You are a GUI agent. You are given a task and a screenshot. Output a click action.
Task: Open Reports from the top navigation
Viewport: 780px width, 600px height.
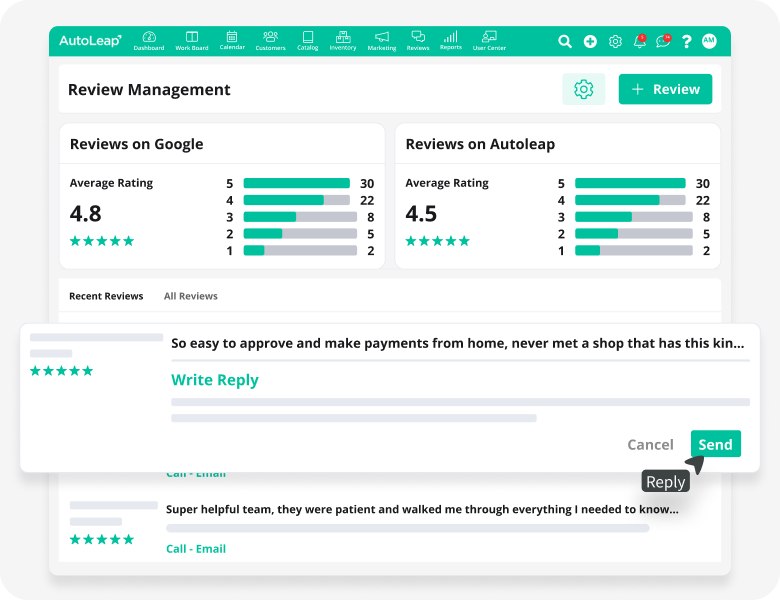click(451, 40)
